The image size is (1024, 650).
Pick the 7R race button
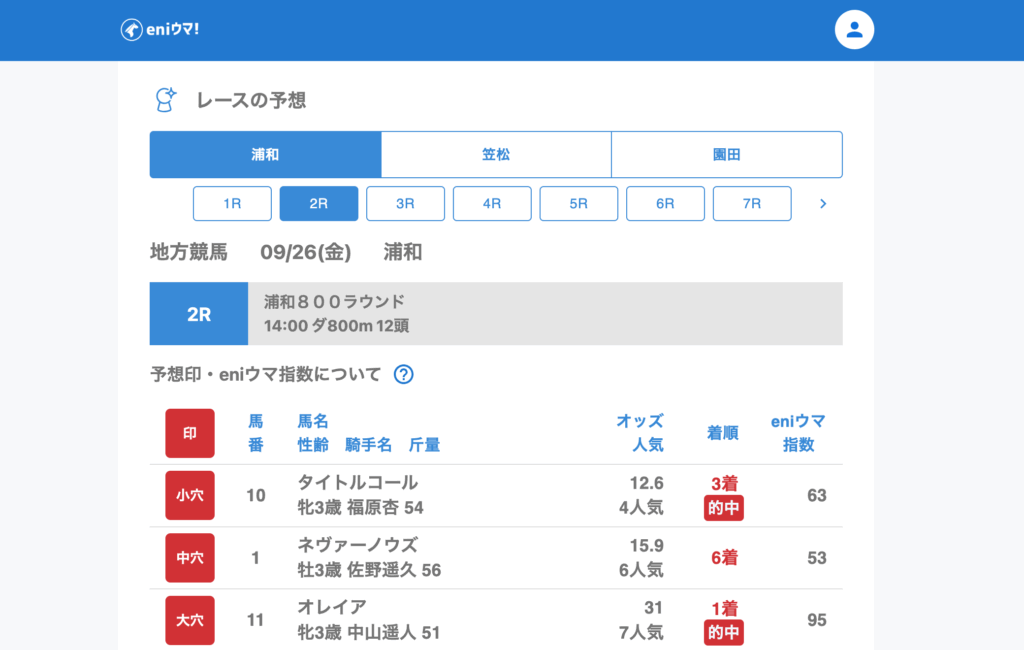click(x=752, y=203)
